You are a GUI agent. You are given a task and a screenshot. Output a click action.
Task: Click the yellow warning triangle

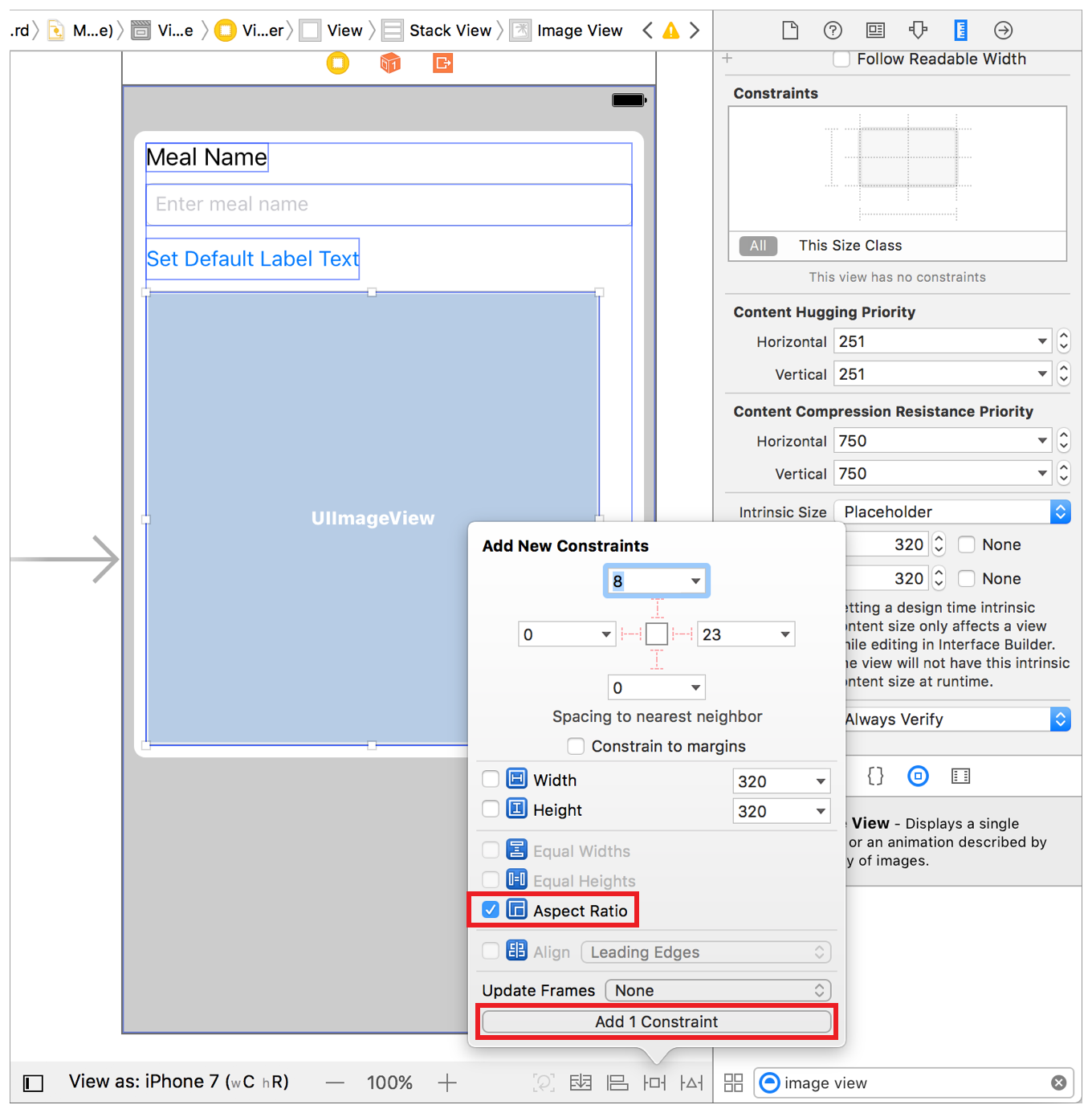[x=670, y=31]
